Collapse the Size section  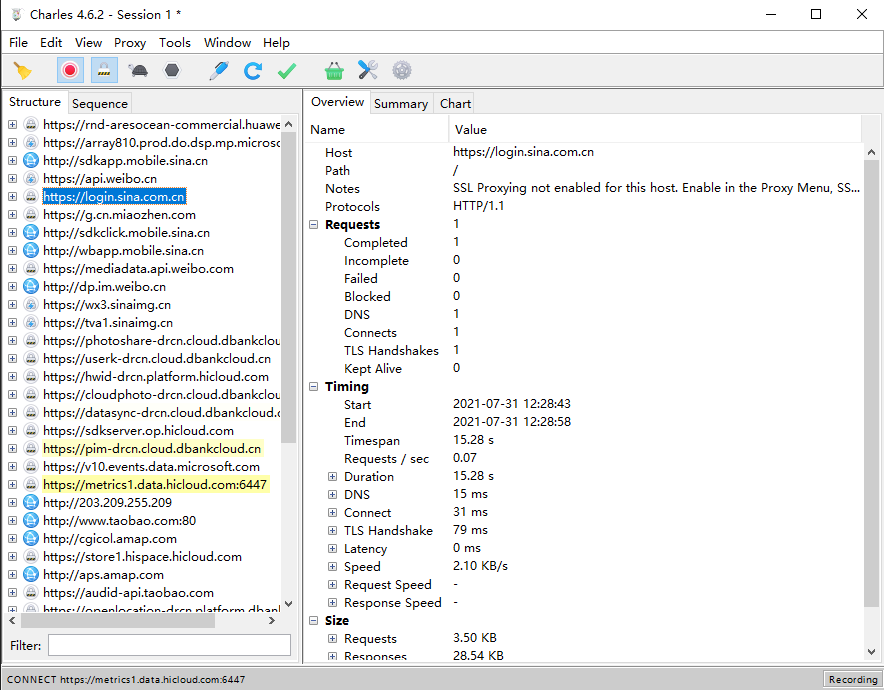(x=313, y=621)
